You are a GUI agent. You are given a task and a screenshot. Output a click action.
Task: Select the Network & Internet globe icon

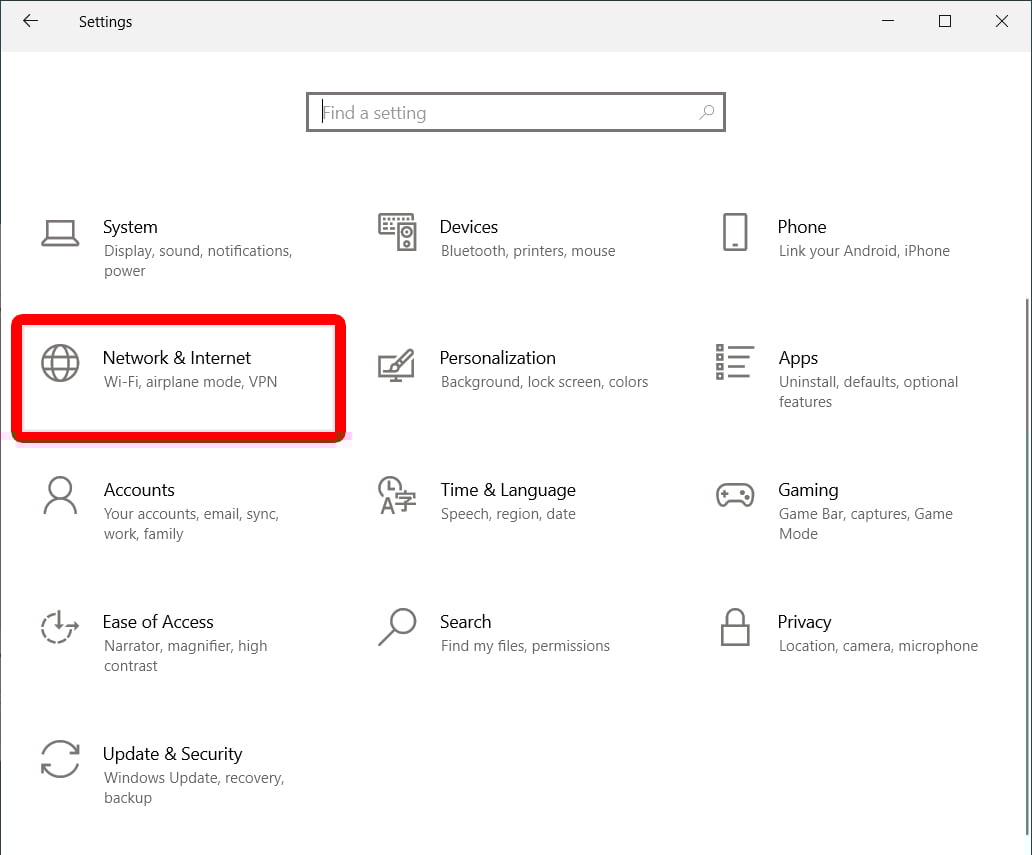click(x=60, y=363)
